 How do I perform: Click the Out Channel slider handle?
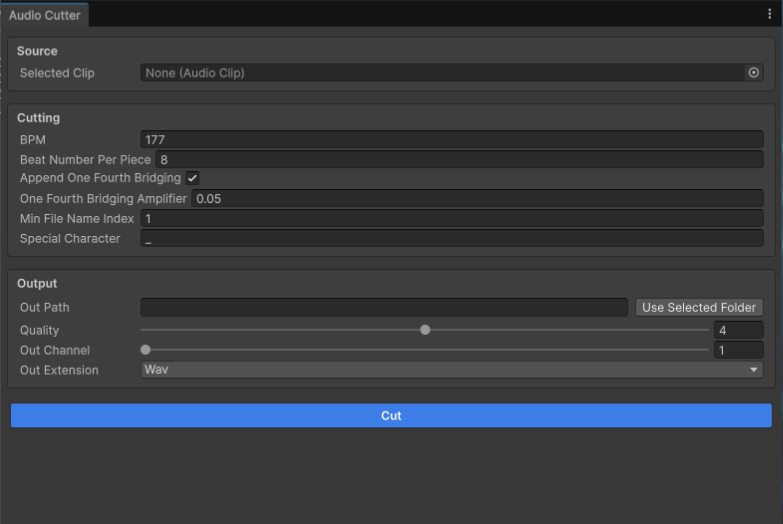pos(145,350)
